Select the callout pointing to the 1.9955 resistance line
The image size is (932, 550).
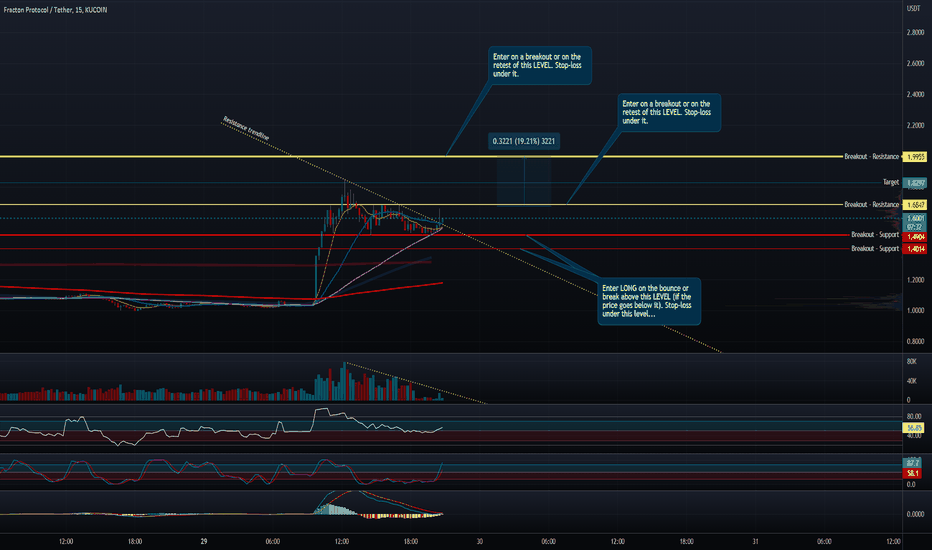coord(540,65)
